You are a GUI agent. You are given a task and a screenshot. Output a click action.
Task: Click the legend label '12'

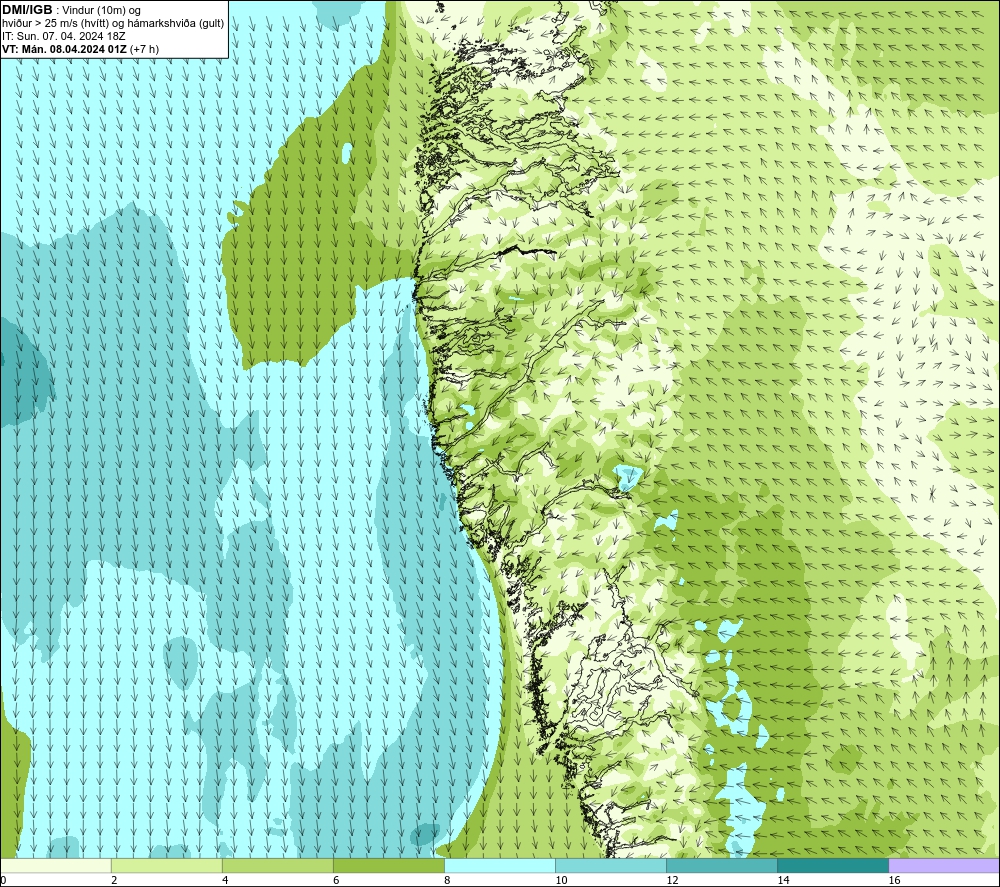[x=672, y=880]
